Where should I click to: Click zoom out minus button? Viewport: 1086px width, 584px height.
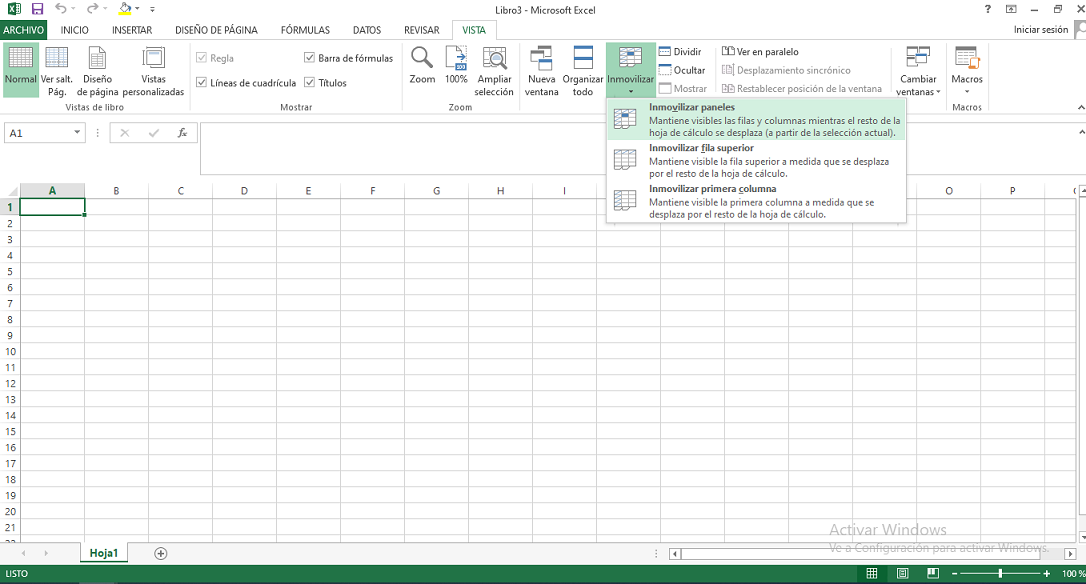pos(954,574)
